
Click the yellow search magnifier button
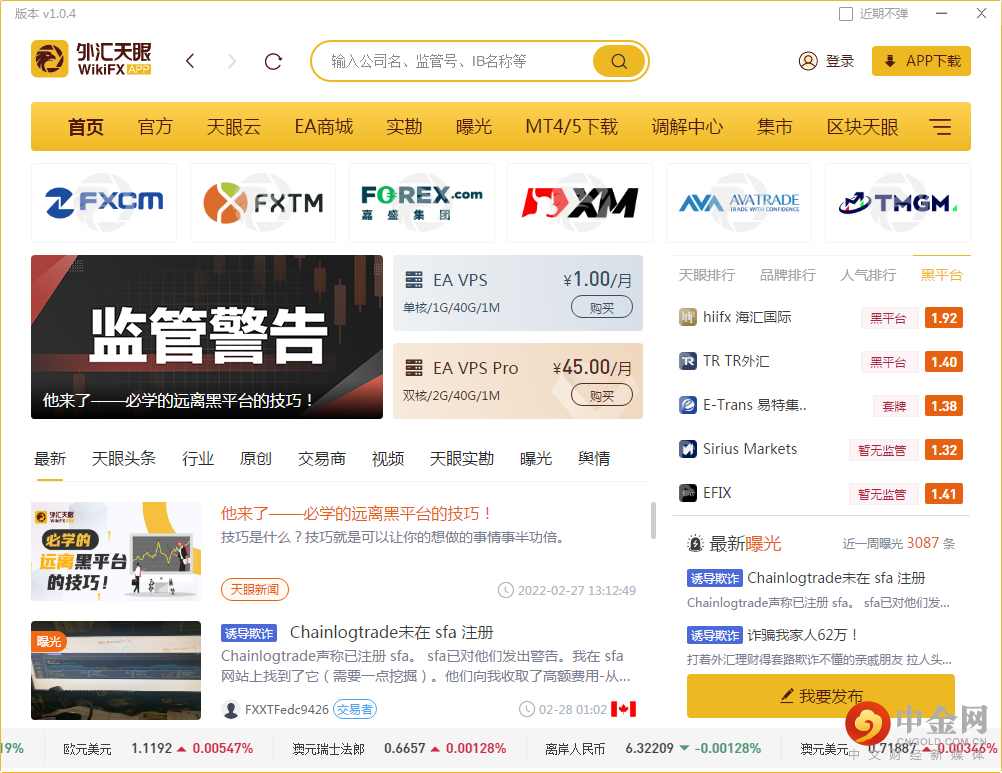(x=619, y=61)
